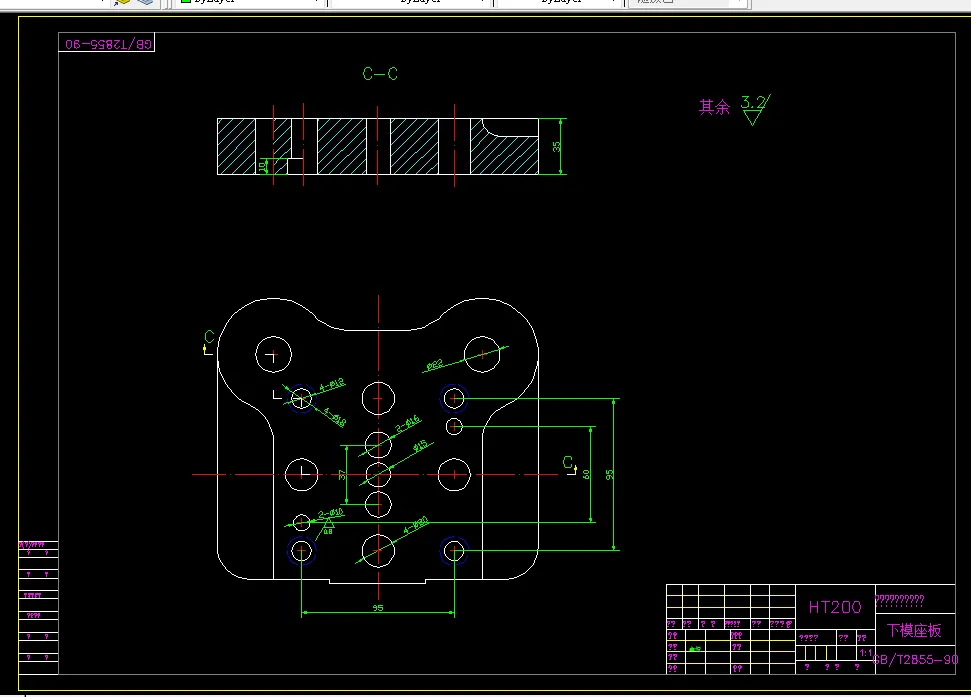Select the 3.2 roughness symbol
Image resolution: width=971 pixels, height=697 pixels.
755,110
